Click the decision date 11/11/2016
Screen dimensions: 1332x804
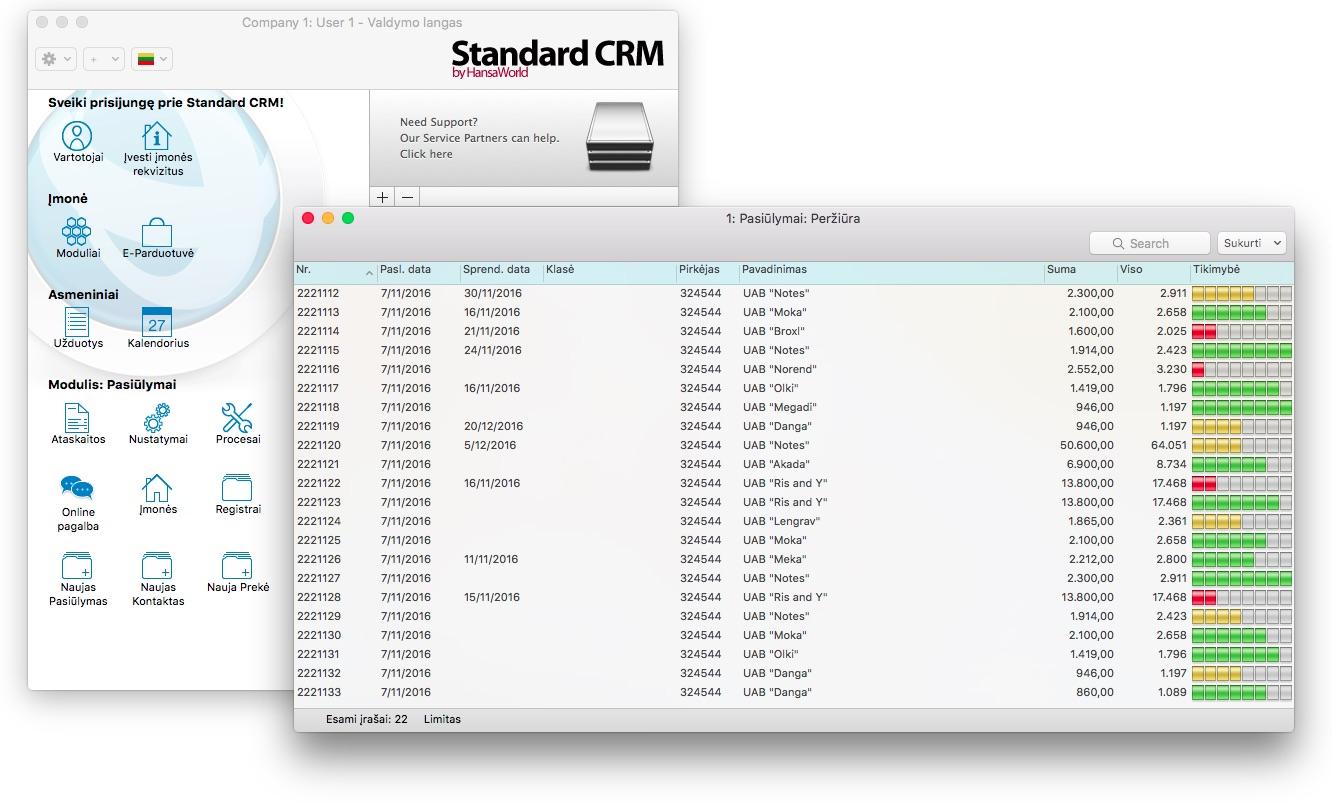click(491, 559)
